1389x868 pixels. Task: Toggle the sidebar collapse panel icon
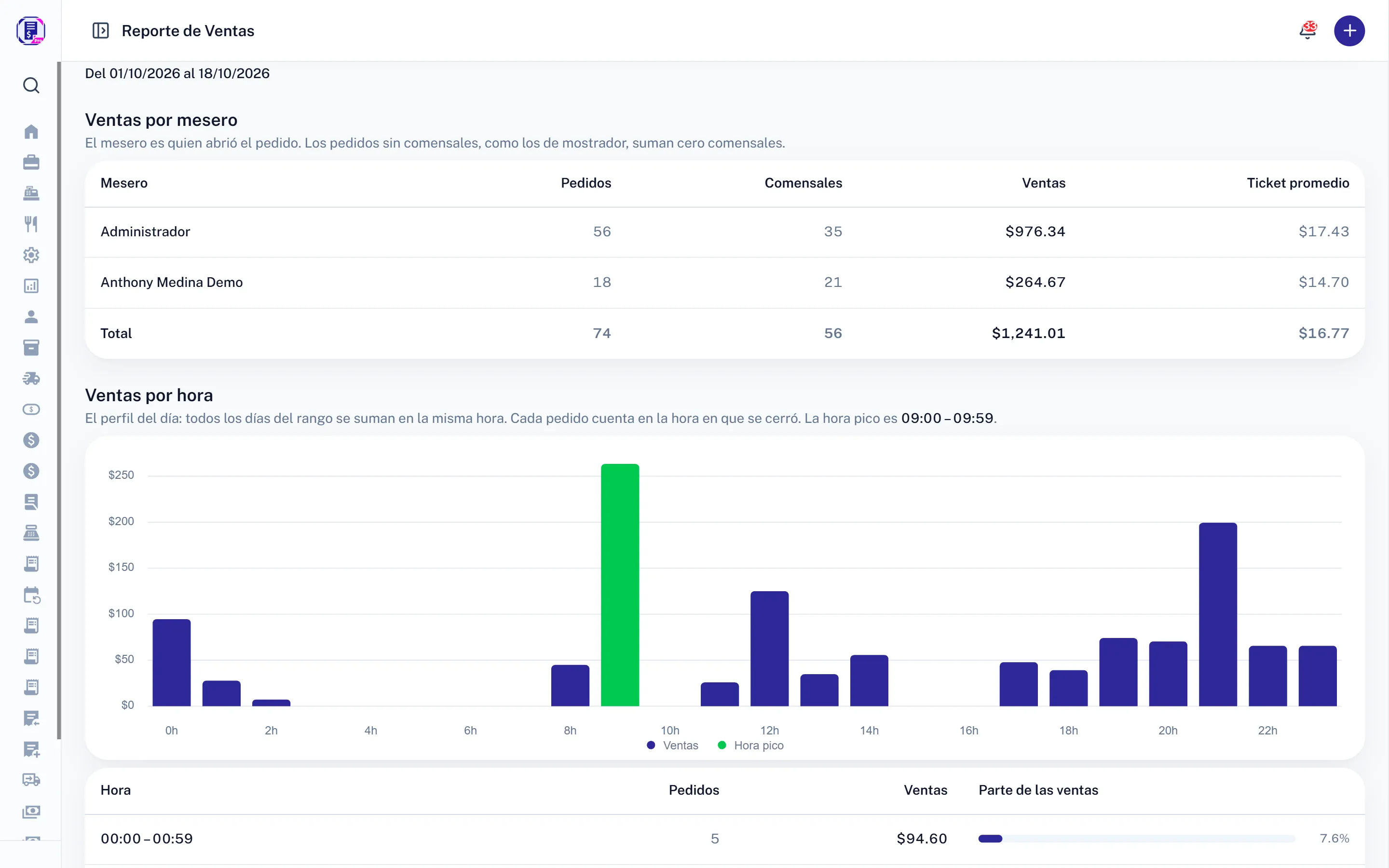pyautogui.click(x=100, y=30)
